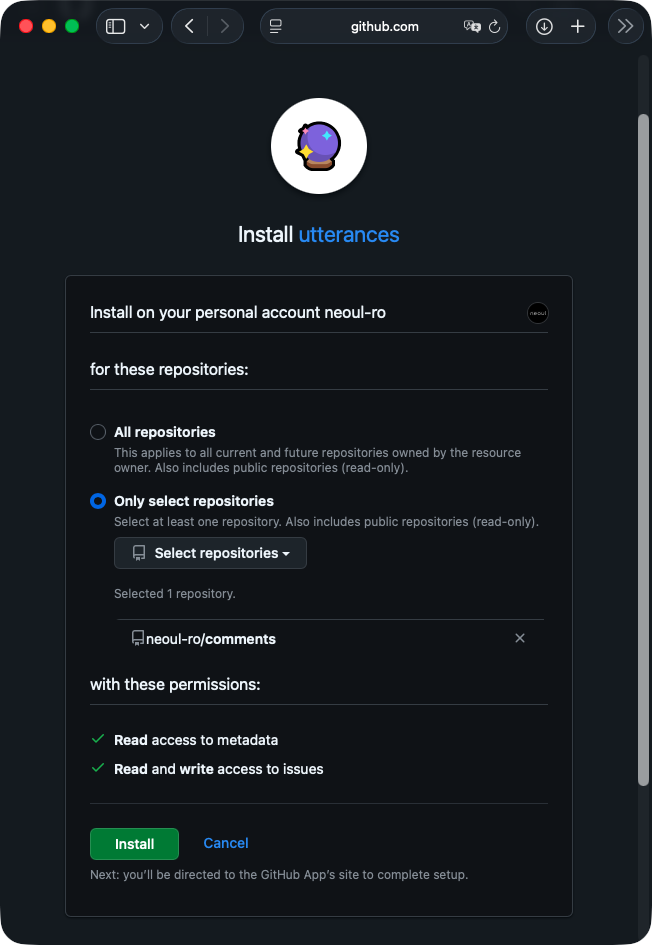Screen dimensions: 652x945
Task: Expand the Select repositories dropdown
Action: [x=210, y=553]
